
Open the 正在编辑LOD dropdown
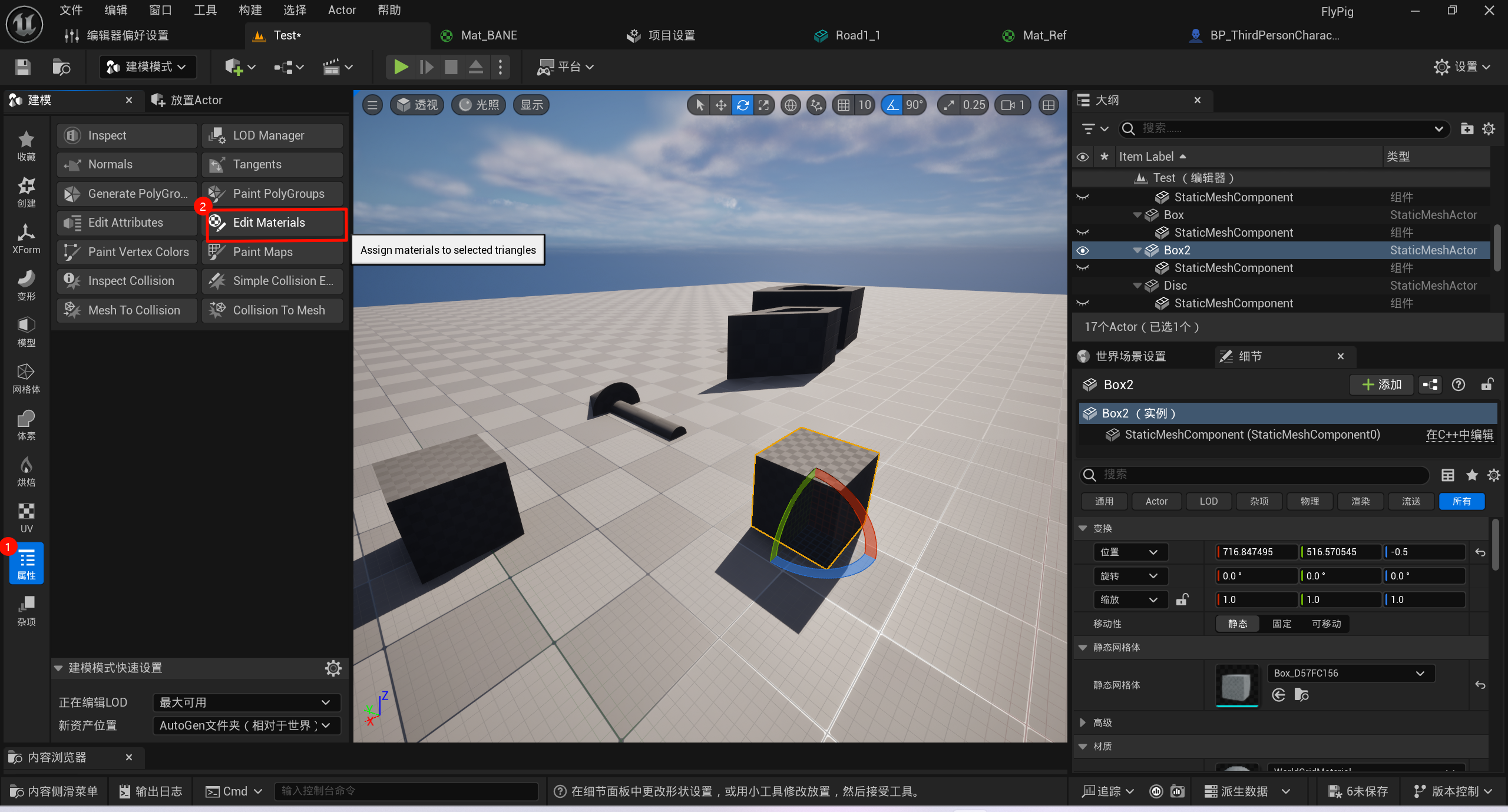click(x=246, y=702)
